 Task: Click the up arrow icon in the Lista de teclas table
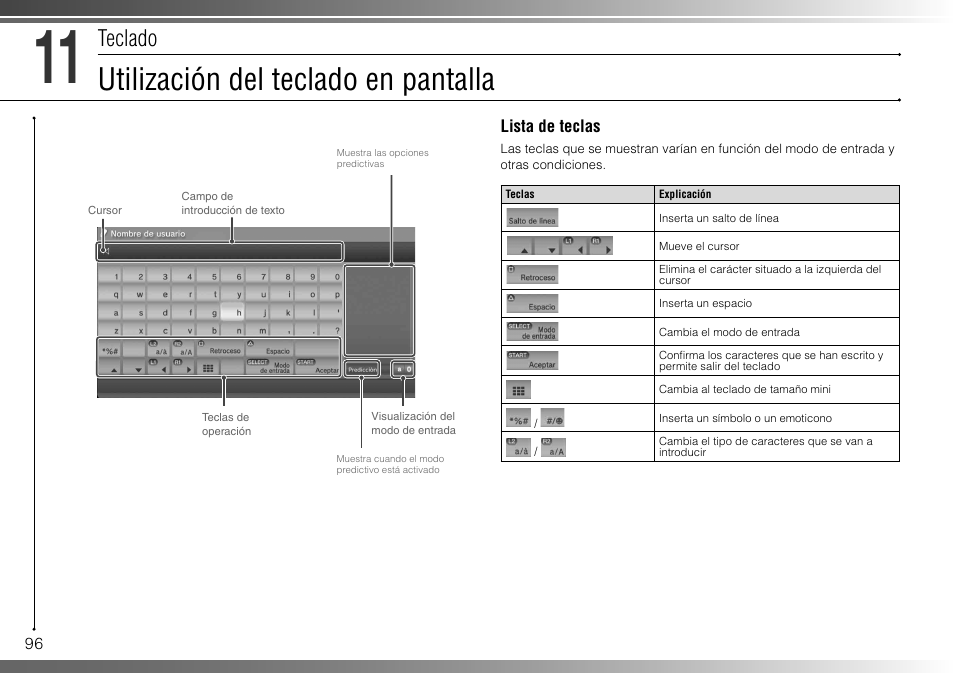coord(520,246)
